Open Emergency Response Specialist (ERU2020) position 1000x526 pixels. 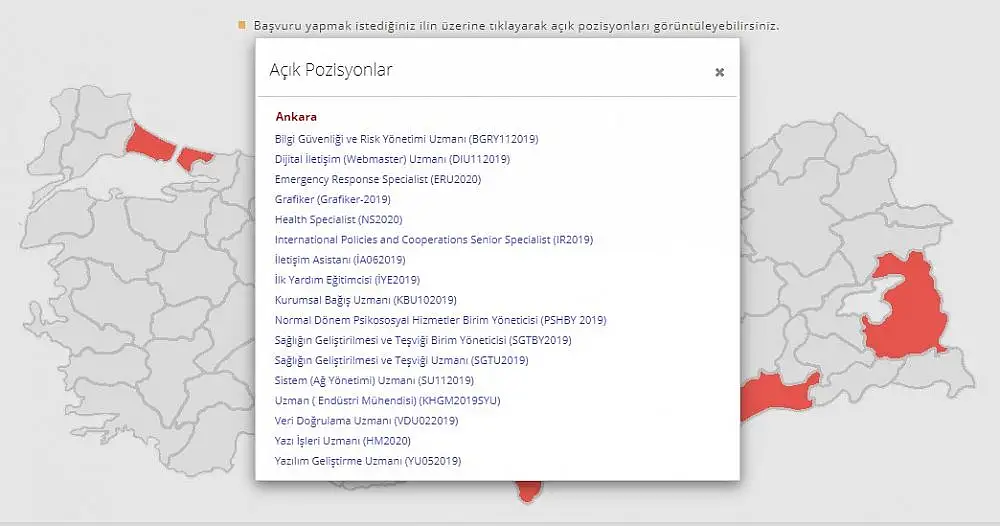click(378, 179)
